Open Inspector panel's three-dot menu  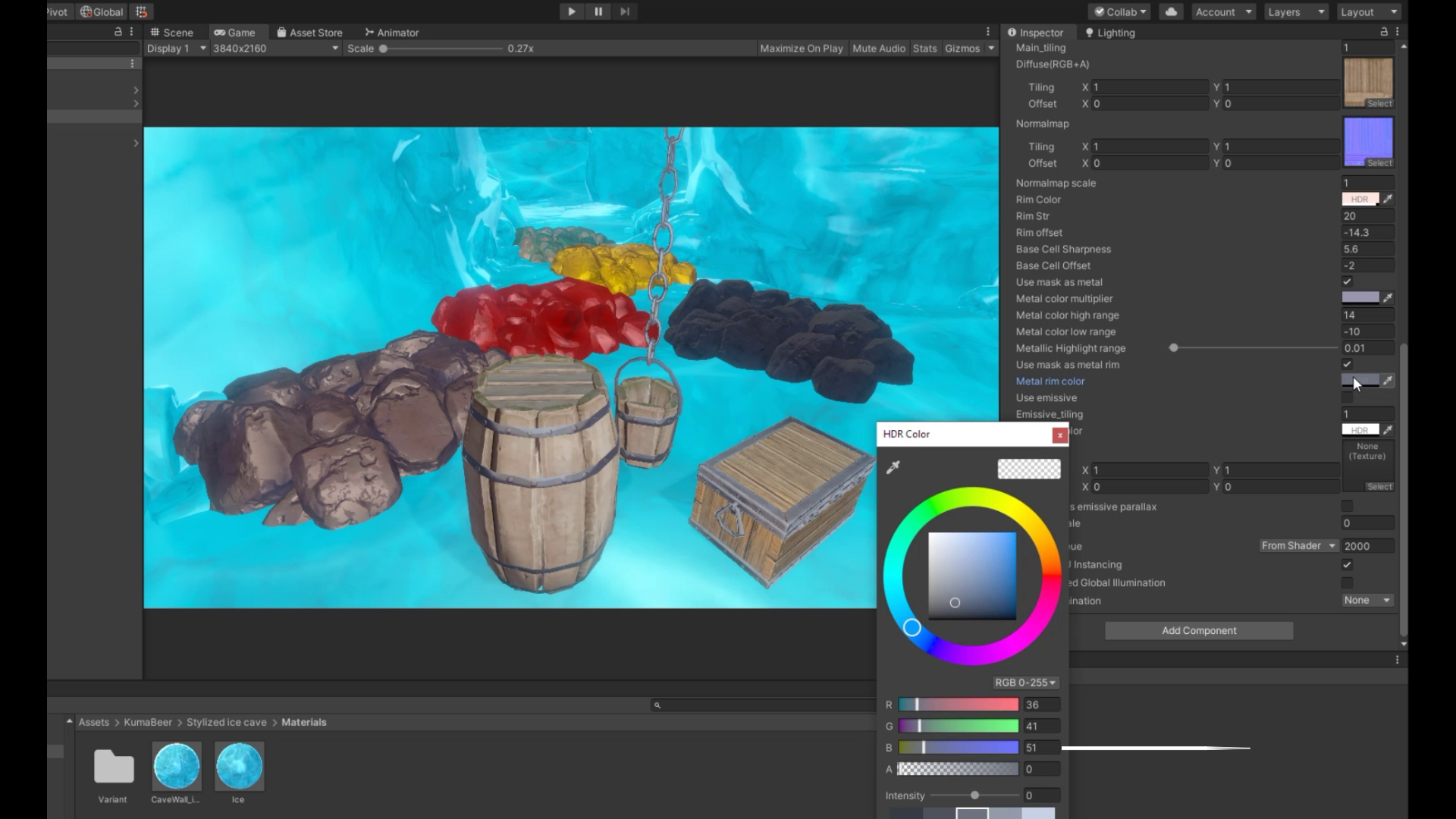pos(1397,32)
